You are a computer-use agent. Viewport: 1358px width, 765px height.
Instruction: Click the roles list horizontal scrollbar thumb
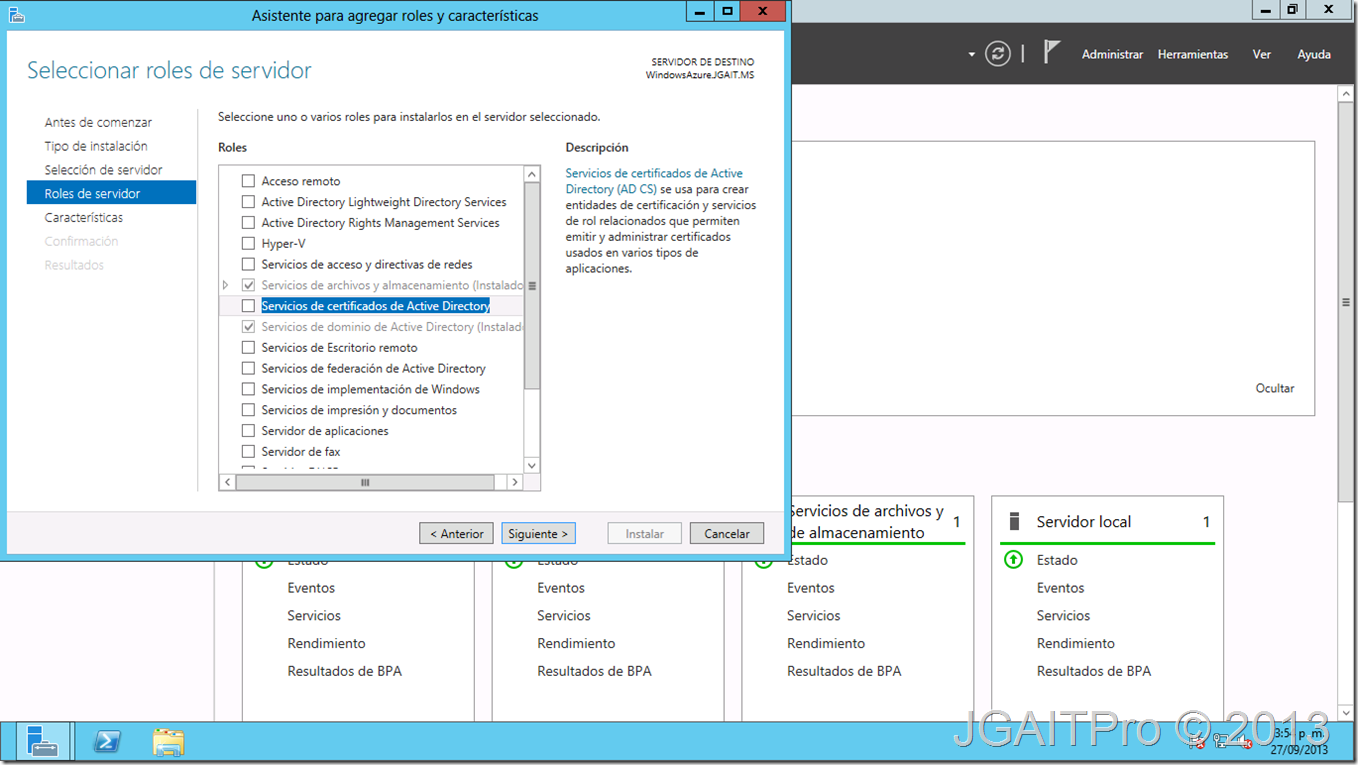coord(365,482)
